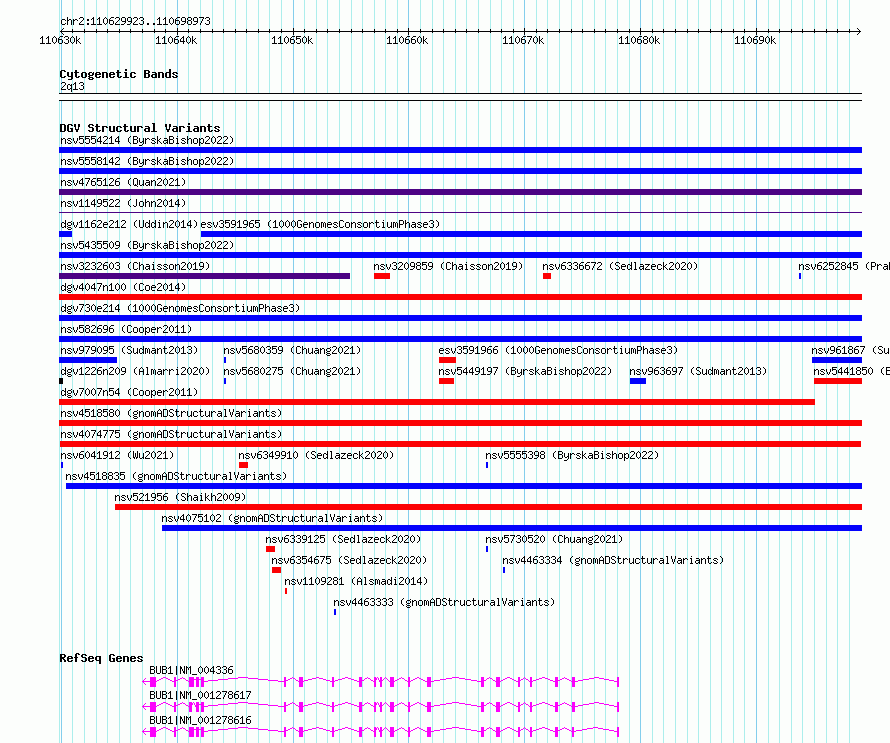
Task: Click red bar under nsv6336672
Action: (547, 276)
